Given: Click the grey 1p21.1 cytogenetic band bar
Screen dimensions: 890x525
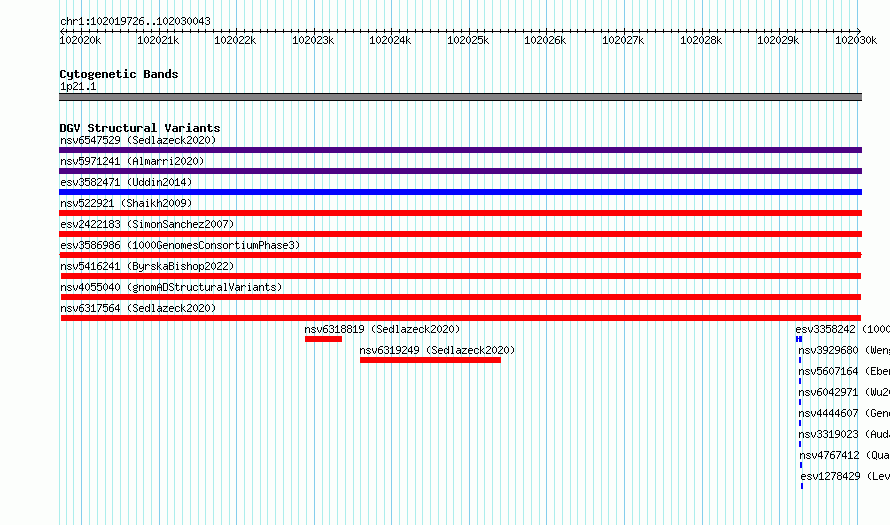Looking at the screenshot, I should tap(460, 97).
